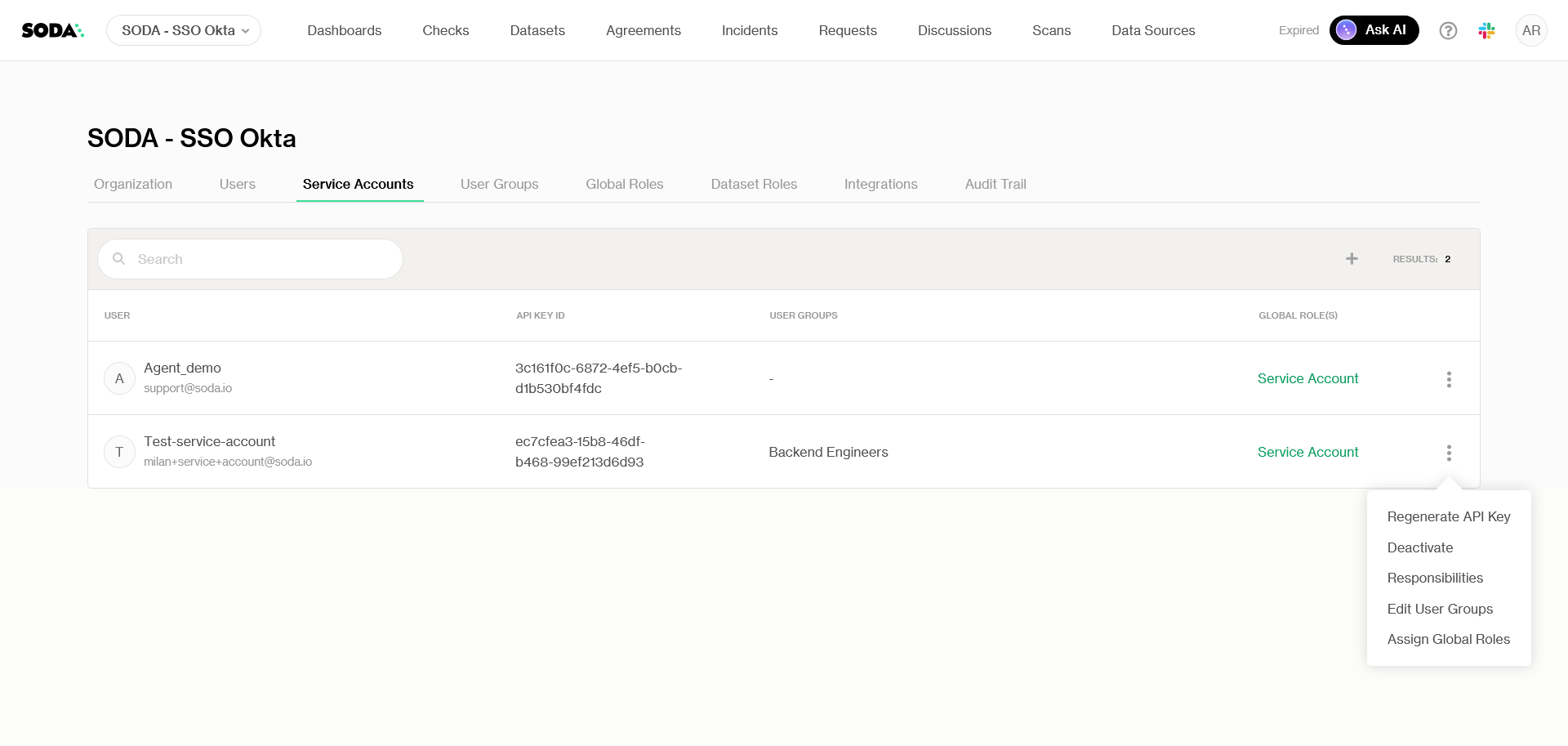Navigate to Data Sources in top nav
The height and width of the screenshot is (746, 1568).
coord(1152,30)
